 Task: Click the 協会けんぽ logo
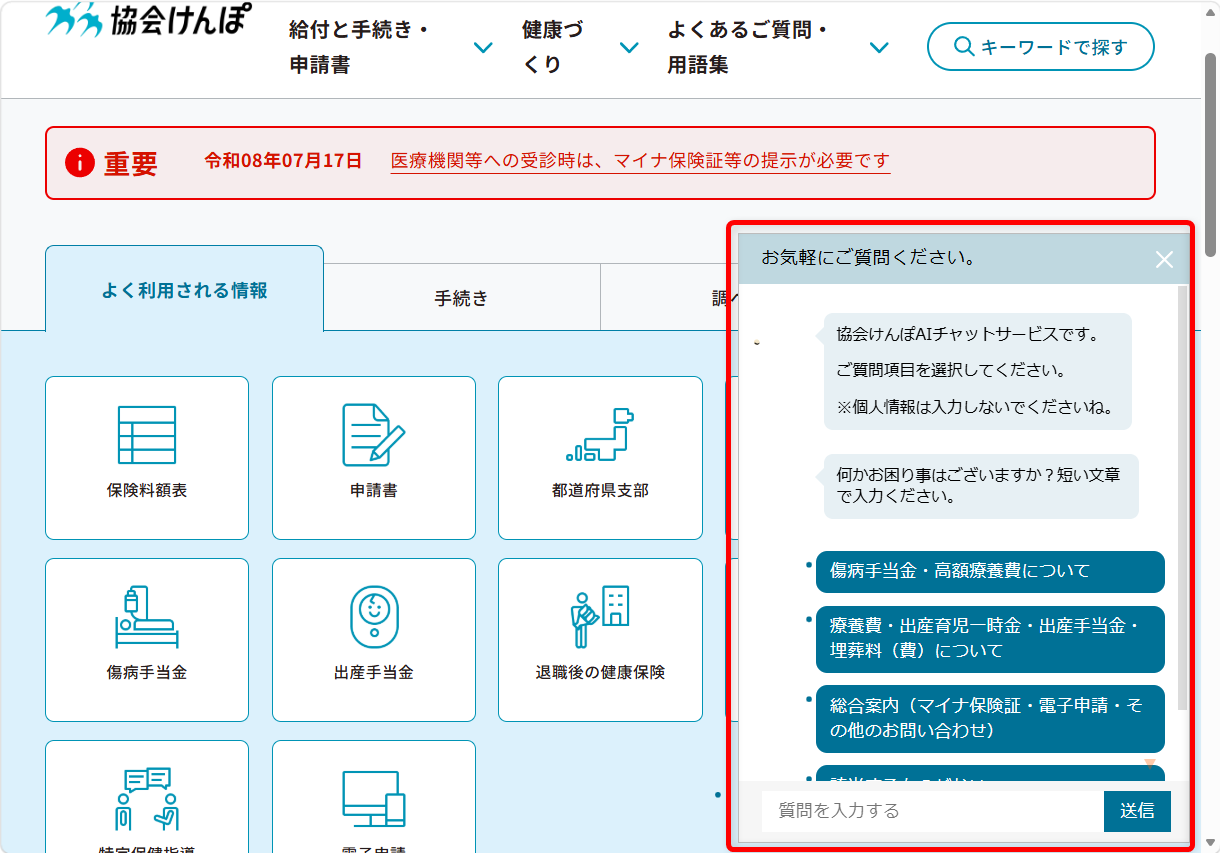(x=148, y=19)
